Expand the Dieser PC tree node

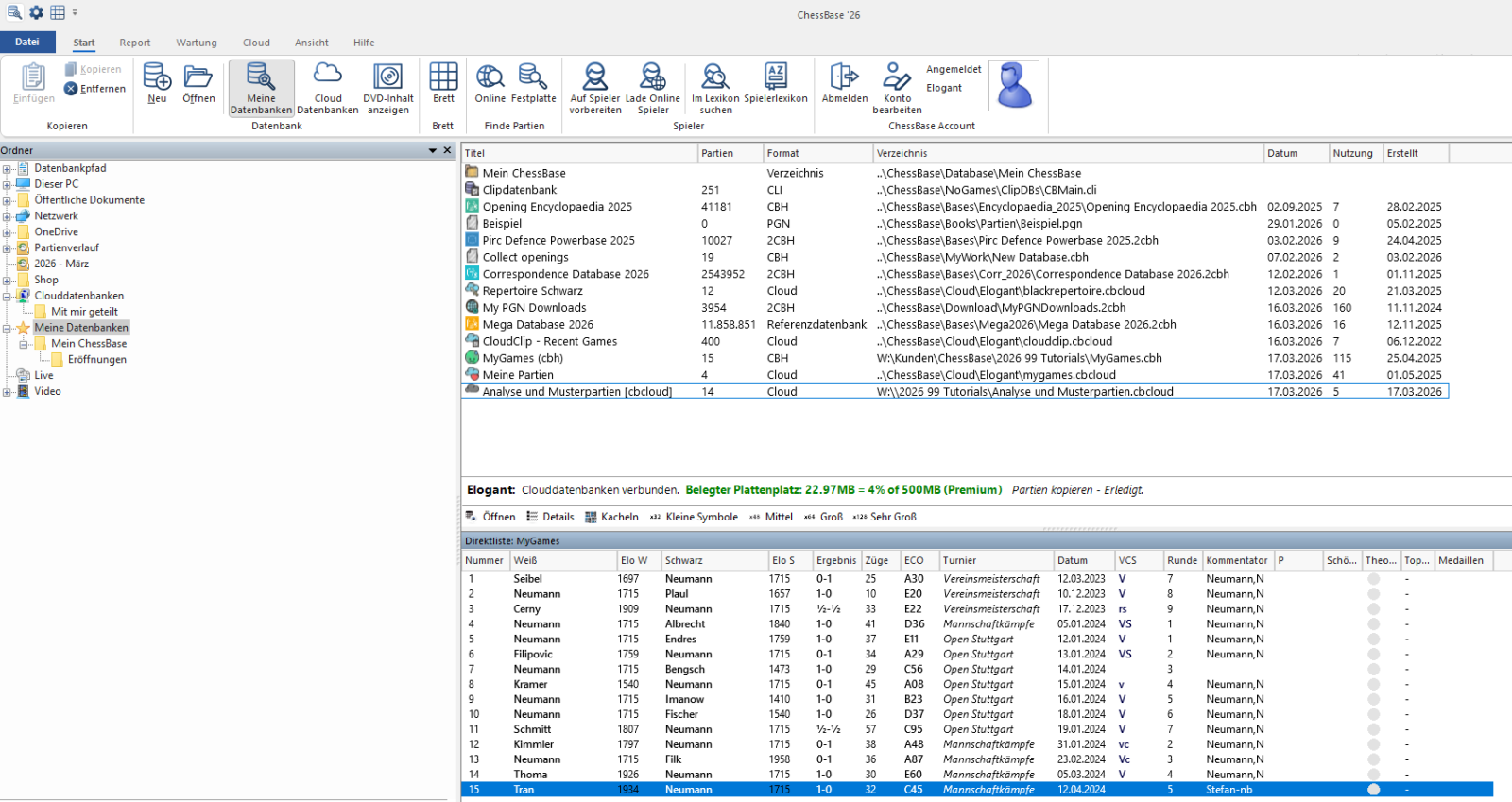pyautogui.click(x=7, y=185)
